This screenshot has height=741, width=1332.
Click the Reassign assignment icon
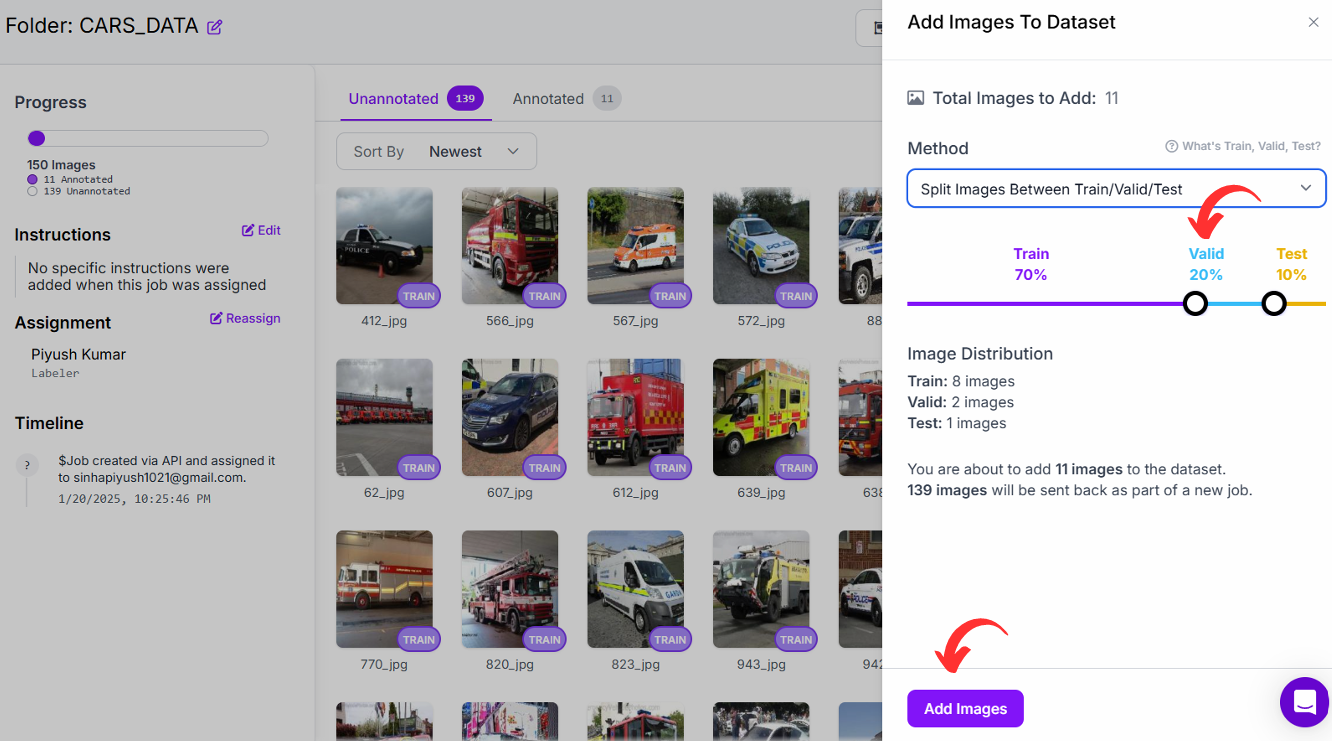click(216, 318)
